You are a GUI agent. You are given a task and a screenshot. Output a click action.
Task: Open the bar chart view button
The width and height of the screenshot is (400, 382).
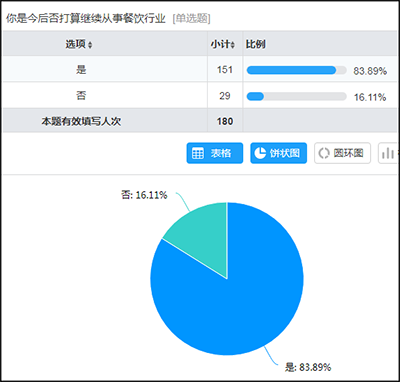[388, 153]
